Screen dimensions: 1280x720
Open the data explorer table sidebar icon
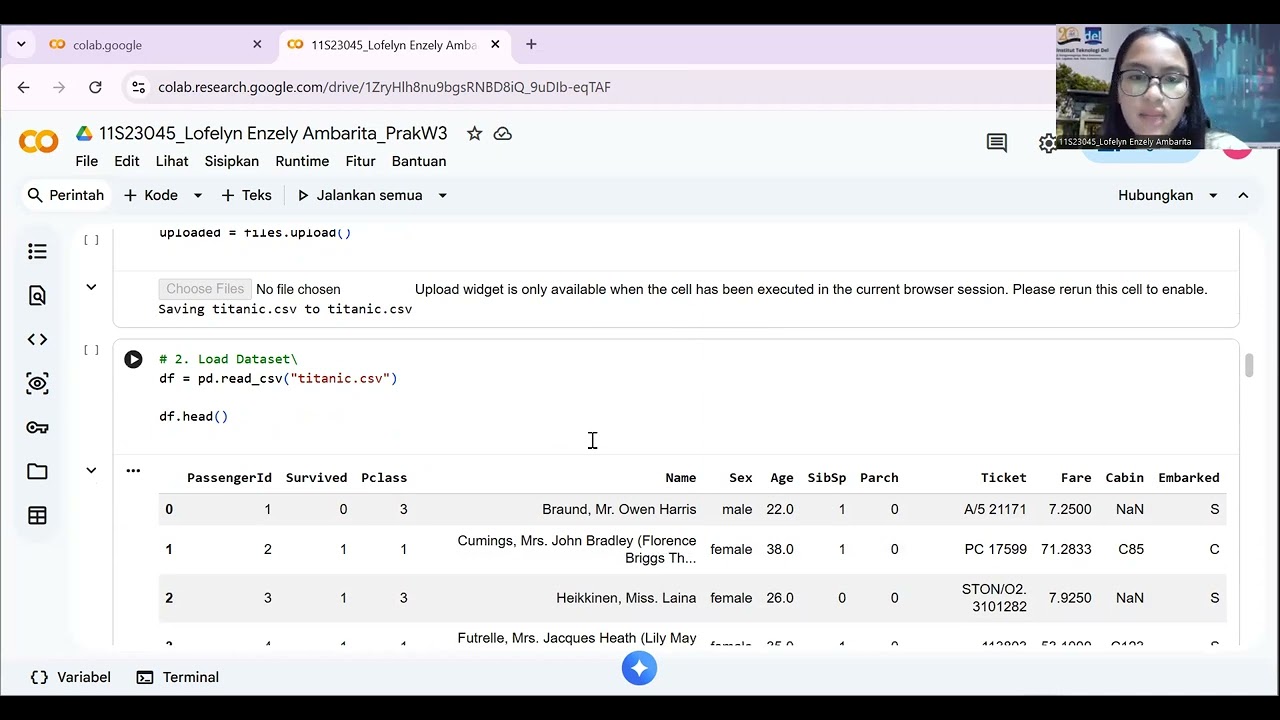pyautogui.click(x=37, y=515)
